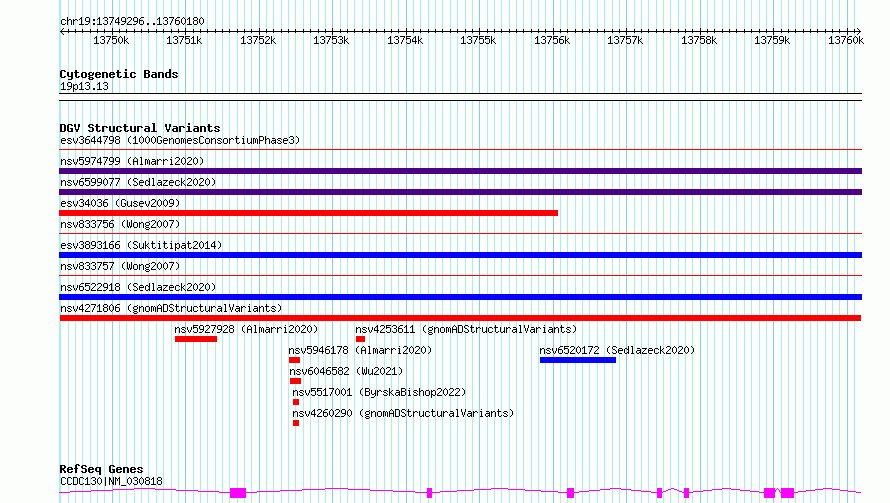This screenshot has width=890, height=503.
Task: Click the 13756k ruler tick label
Action: pyautogui.click(x=552, y=40)
